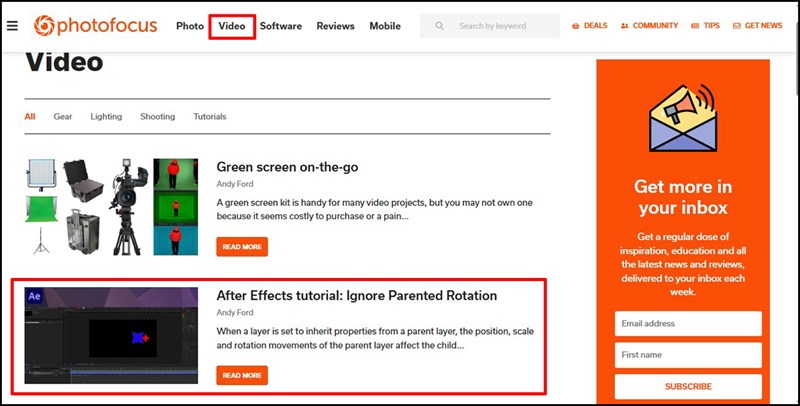Screen dimensions: 800x406
Task: Click the Photofocus logo
Action: 95,26
